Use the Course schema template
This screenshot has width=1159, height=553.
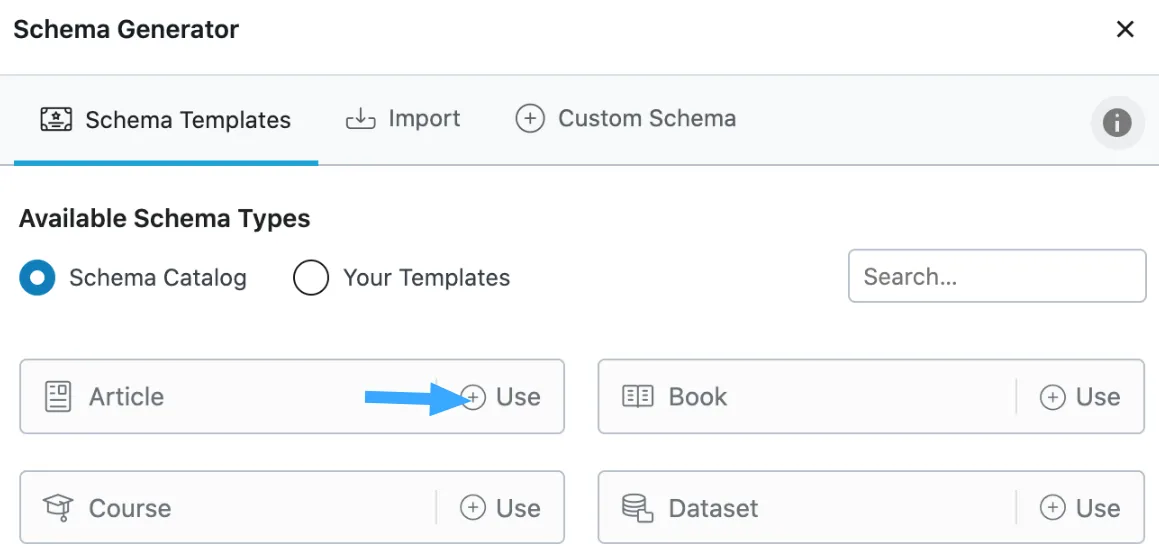(x=500, y=508)
